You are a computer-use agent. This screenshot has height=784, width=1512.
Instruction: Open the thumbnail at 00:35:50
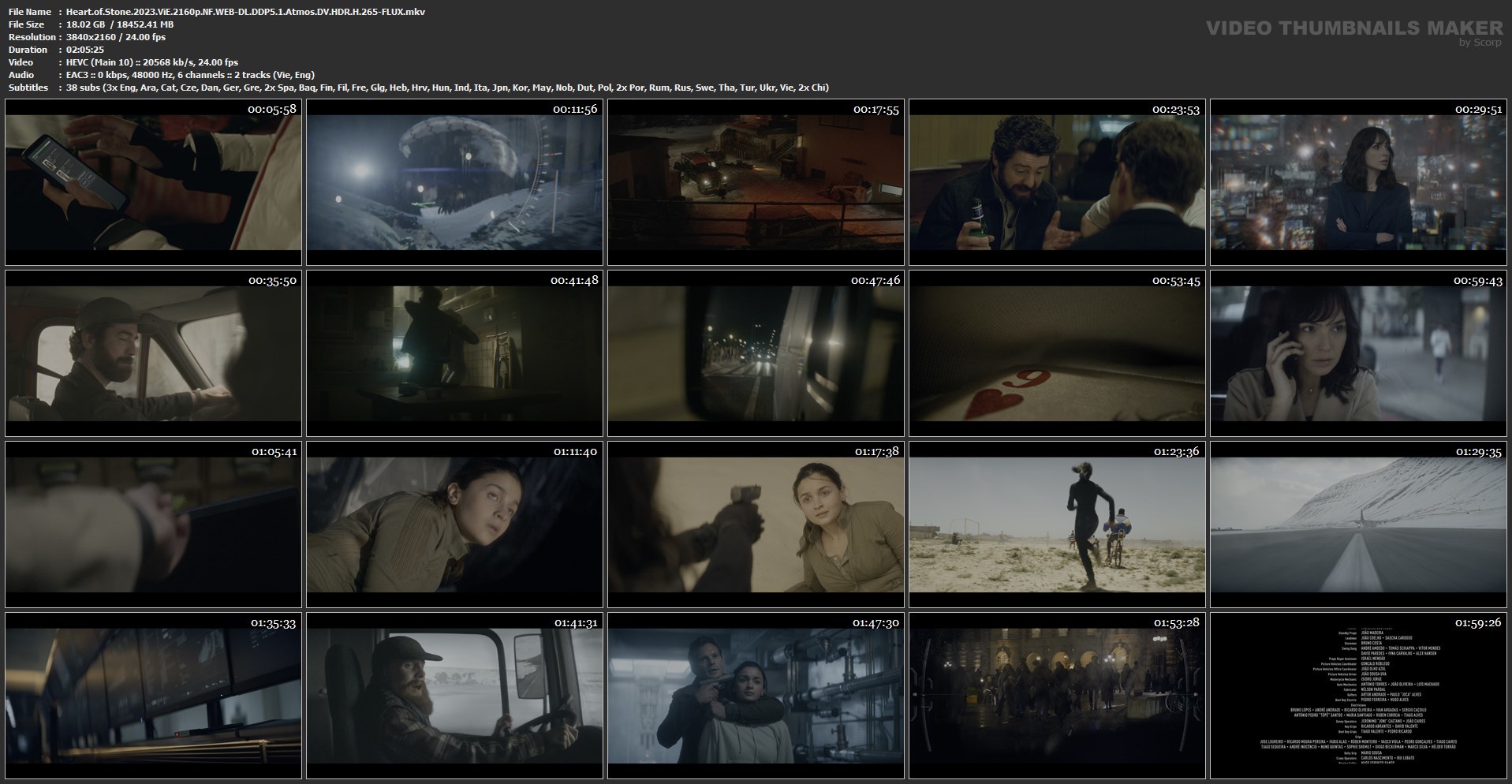tap(153, 353)
